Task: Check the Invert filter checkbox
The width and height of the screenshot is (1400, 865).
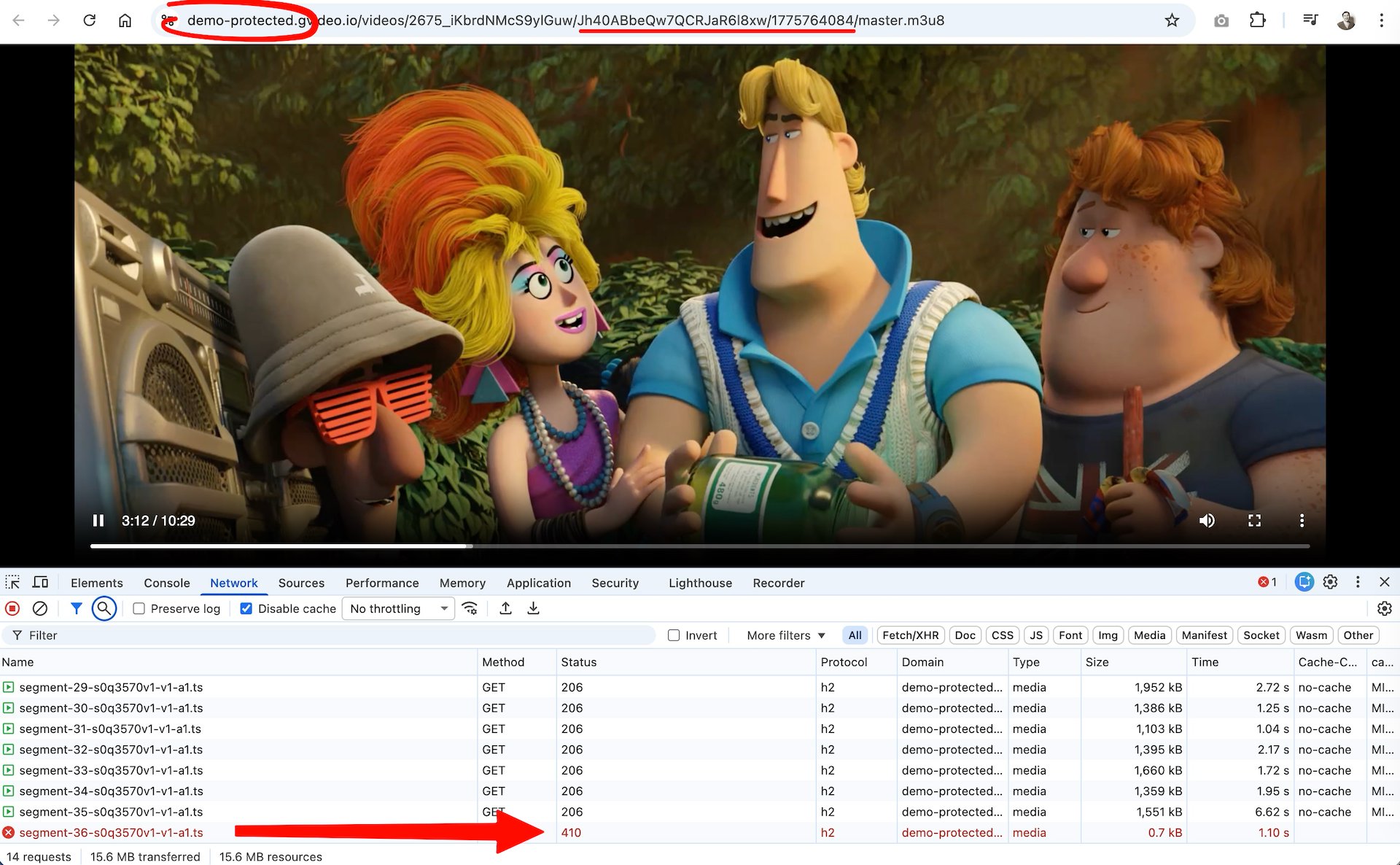Action: point(674,636)
